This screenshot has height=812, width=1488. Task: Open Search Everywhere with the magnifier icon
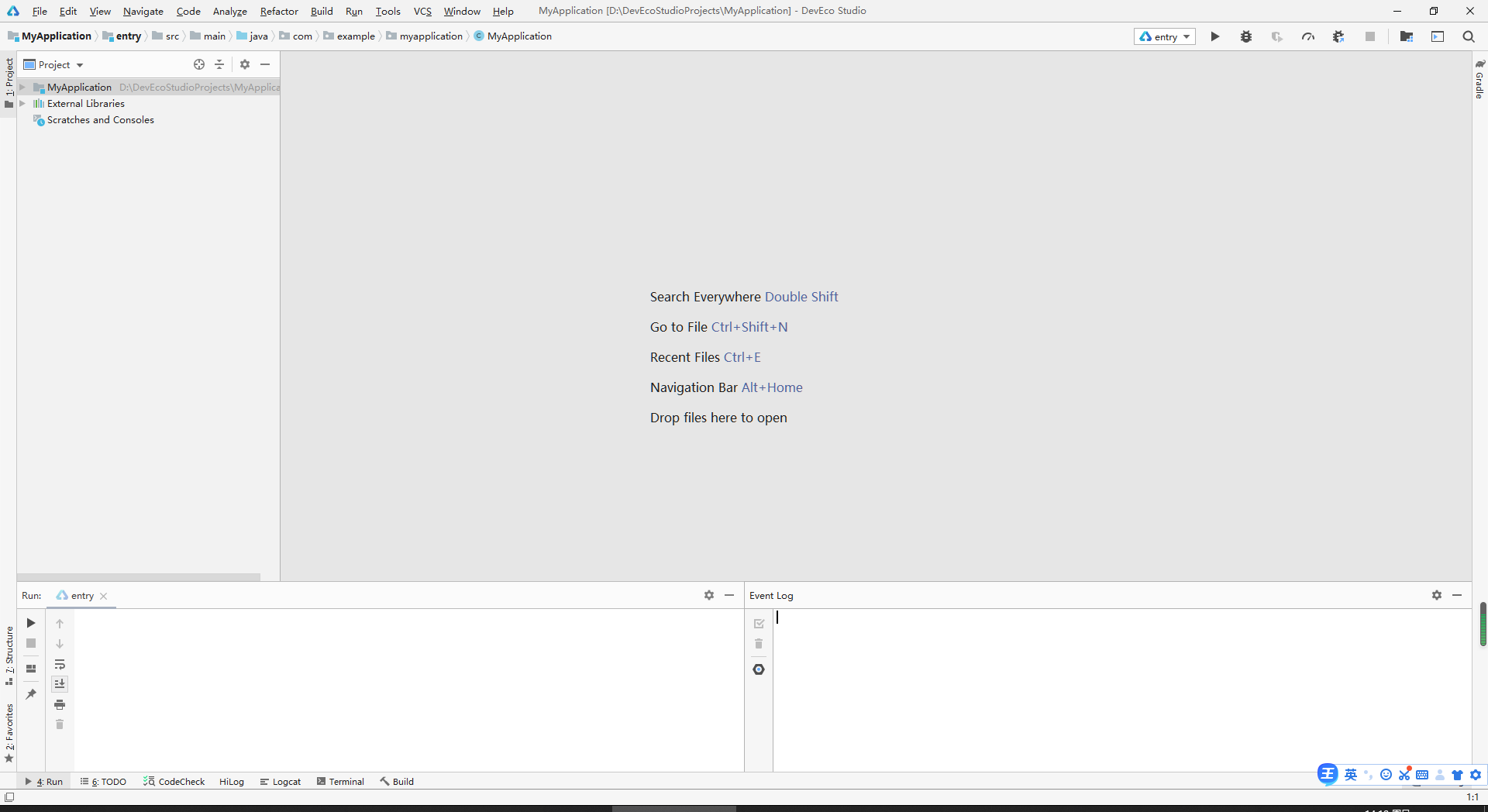point(1469,36)
